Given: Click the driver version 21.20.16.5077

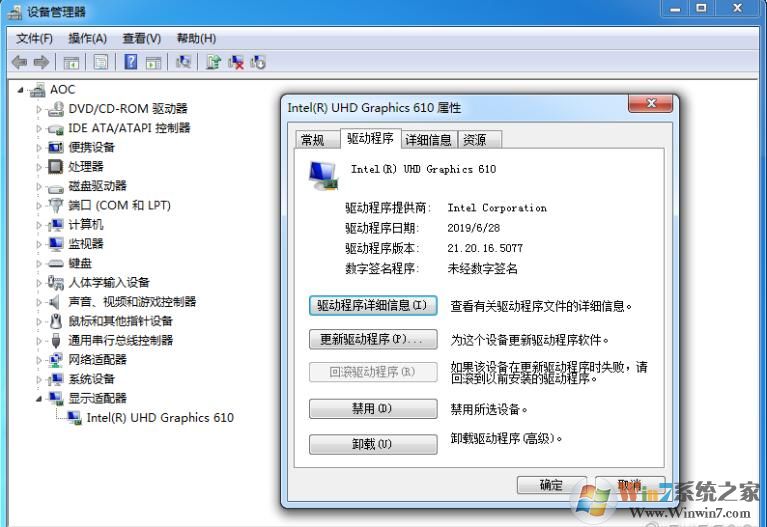Looking at the screenshot, I should point(485,248).
